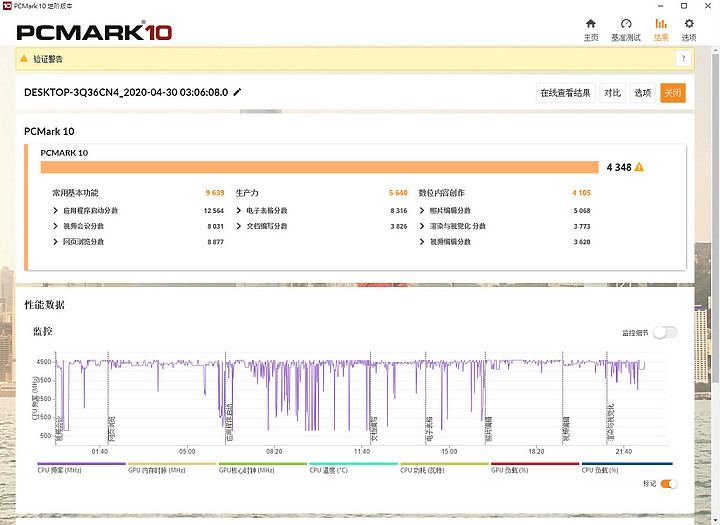Image resolution: width=720 pixels, height=525 pixels.
Task: Open the question mark help button
Action: [x=683, y=58]
